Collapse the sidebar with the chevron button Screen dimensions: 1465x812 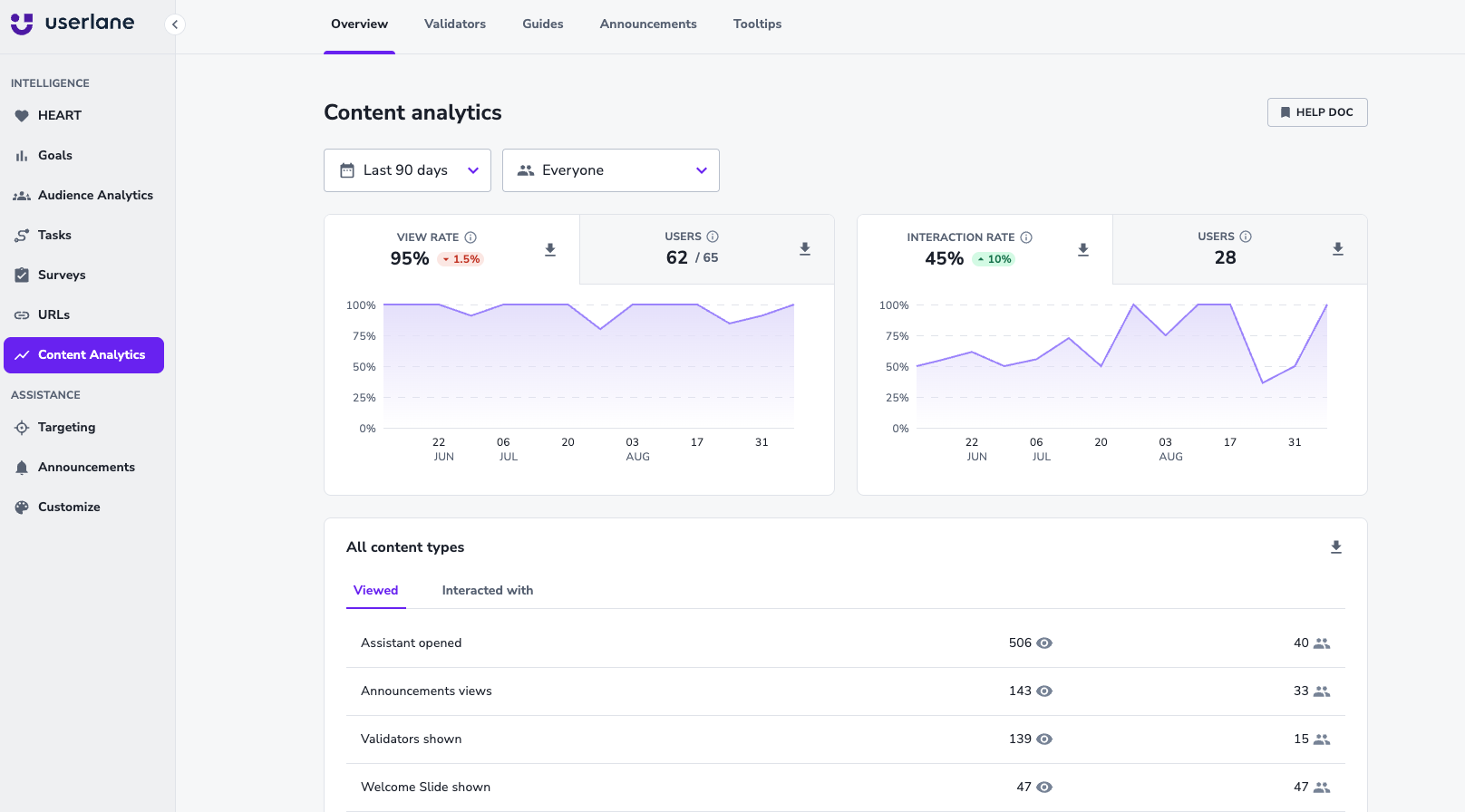point(175,24)
